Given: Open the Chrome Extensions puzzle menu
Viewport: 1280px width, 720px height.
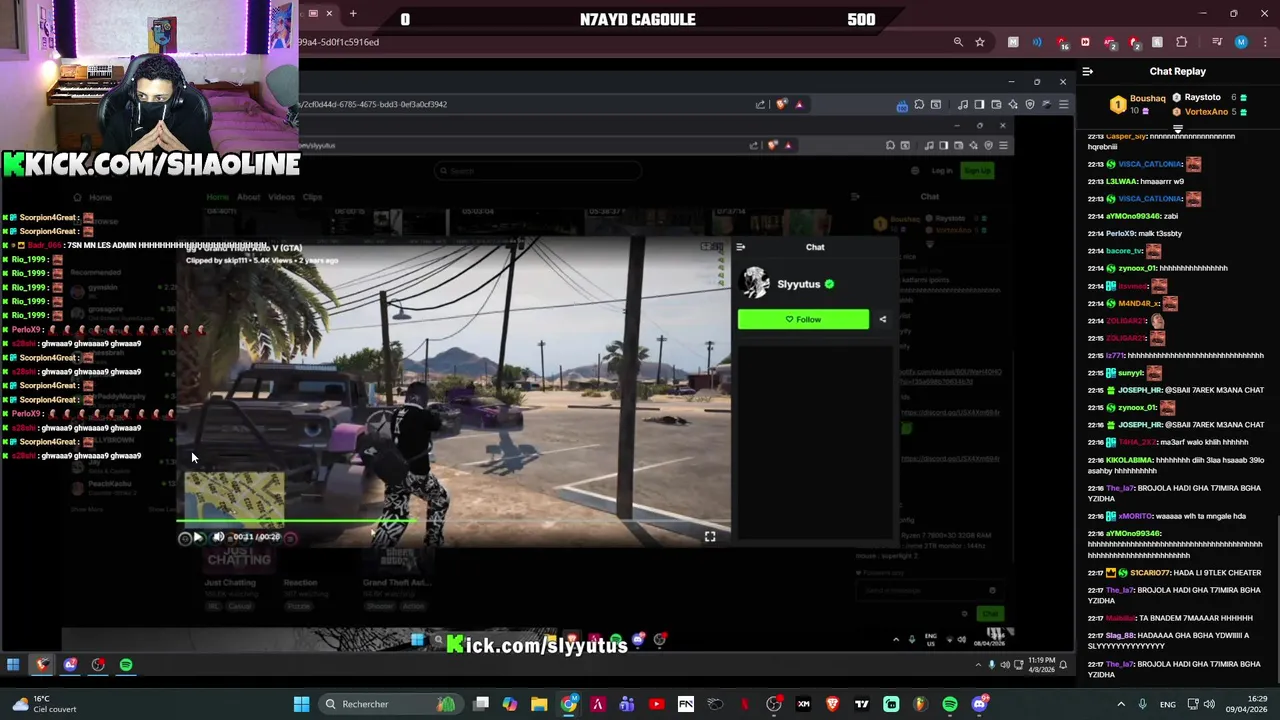Looking at the screenshot, I should pos(1182,42).
